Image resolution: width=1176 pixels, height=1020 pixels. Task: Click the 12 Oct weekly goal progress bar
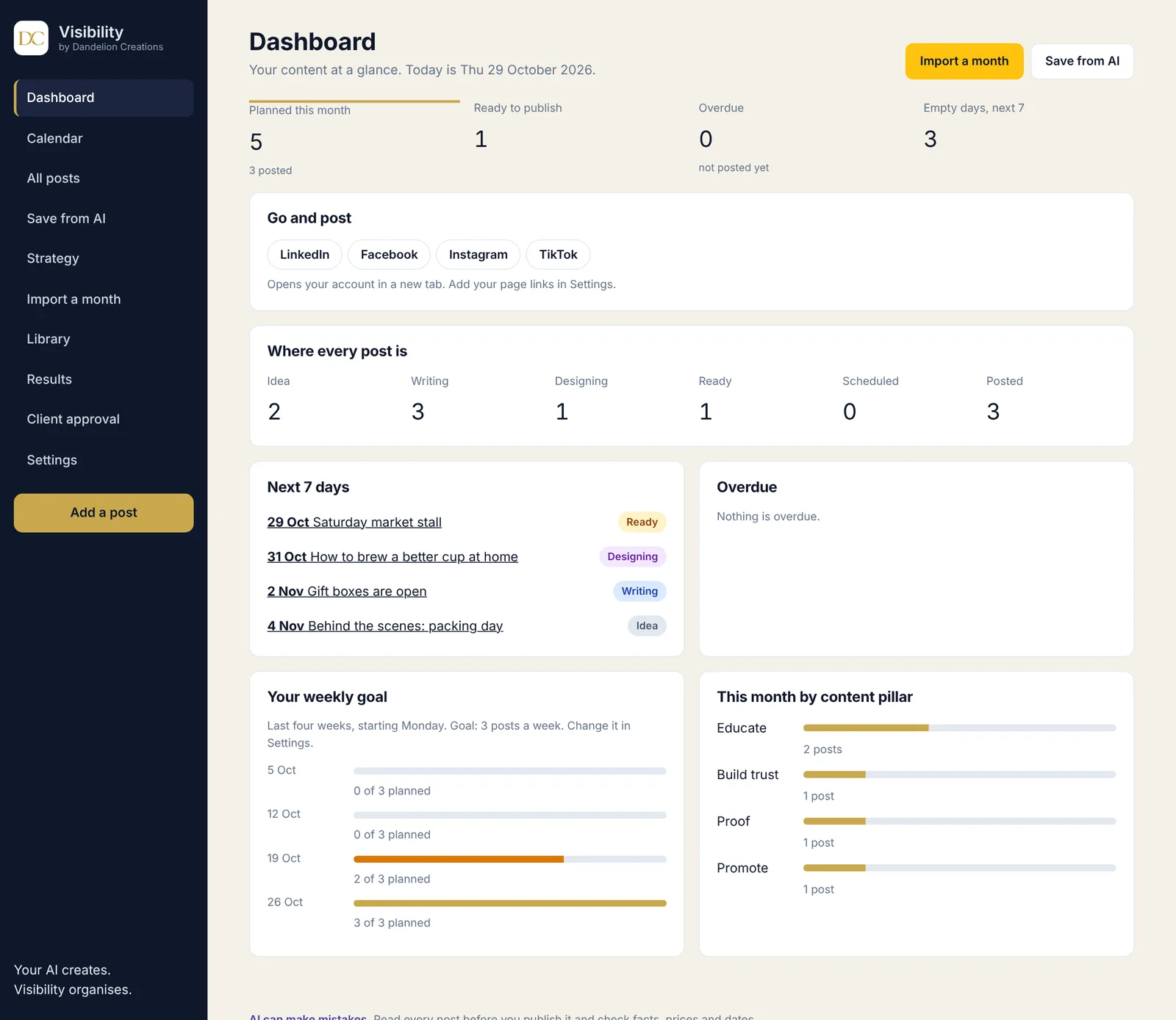click(510, 815)
